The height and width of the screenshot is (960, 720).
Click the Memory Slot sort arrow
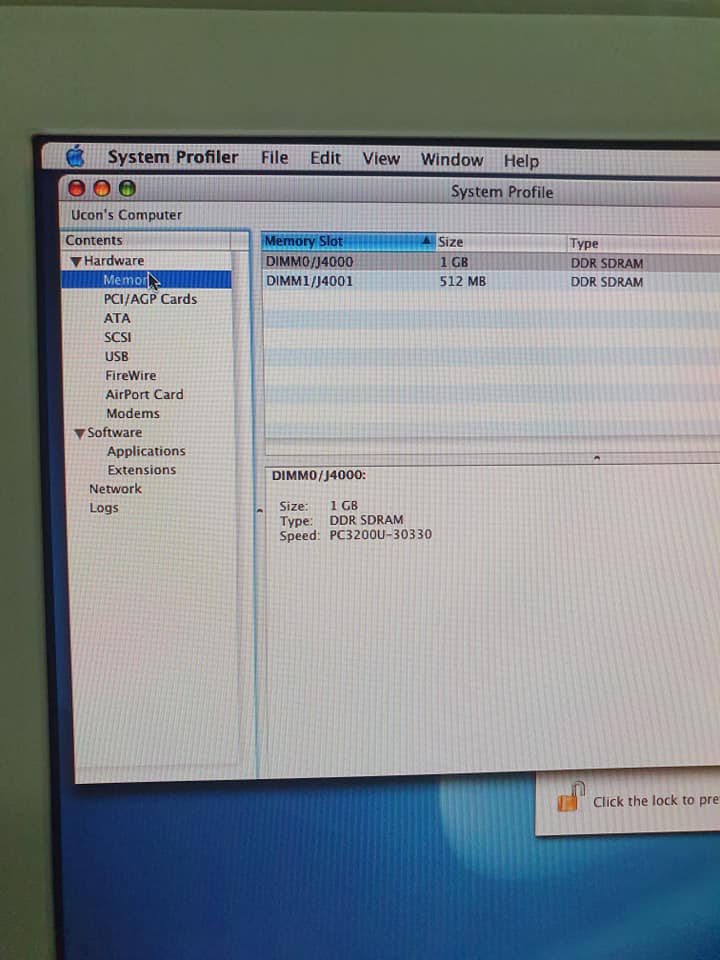[427, 241]
